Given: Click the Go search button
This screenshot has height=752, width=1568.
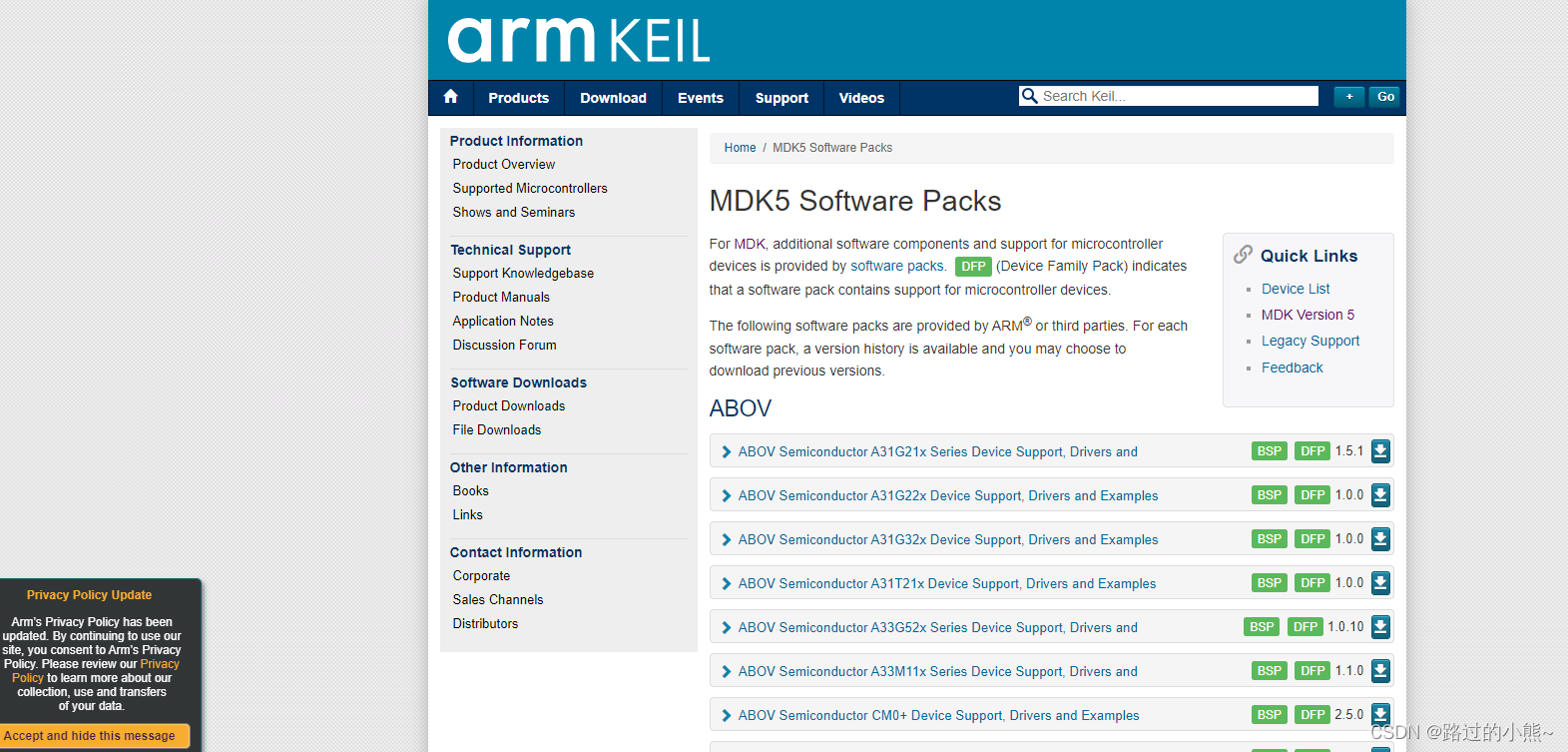Looking at the screenshot, I should tap(1385, 97).
